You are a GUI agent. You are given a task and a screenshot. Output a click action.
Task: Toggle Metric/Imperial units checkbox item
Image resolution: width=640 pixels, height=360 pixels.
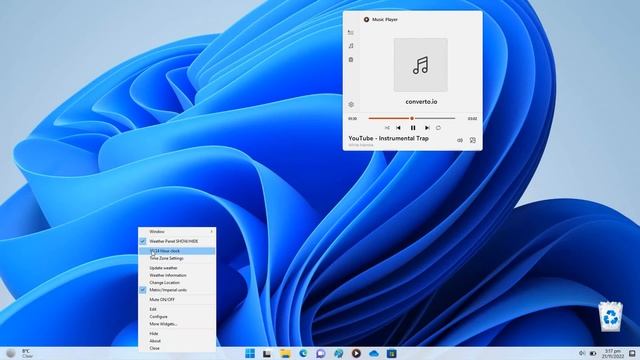pyautogui.click(x=177, y=290)
